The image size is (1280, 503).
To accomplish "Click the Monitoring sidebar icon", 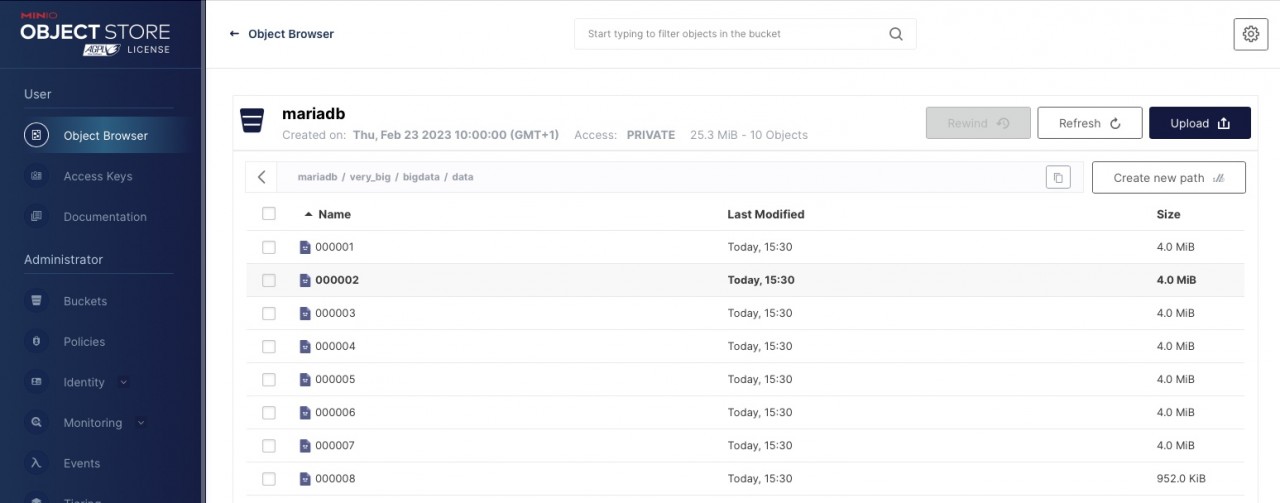I will coord(36,423).
